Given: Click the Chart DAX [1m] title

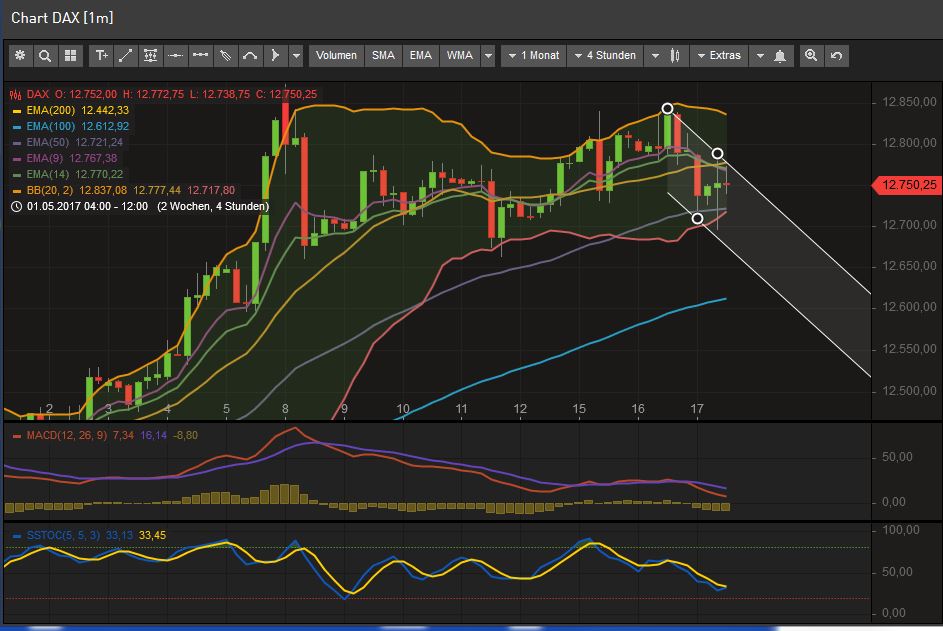Looking at the screenshot, I should [62, 18].
